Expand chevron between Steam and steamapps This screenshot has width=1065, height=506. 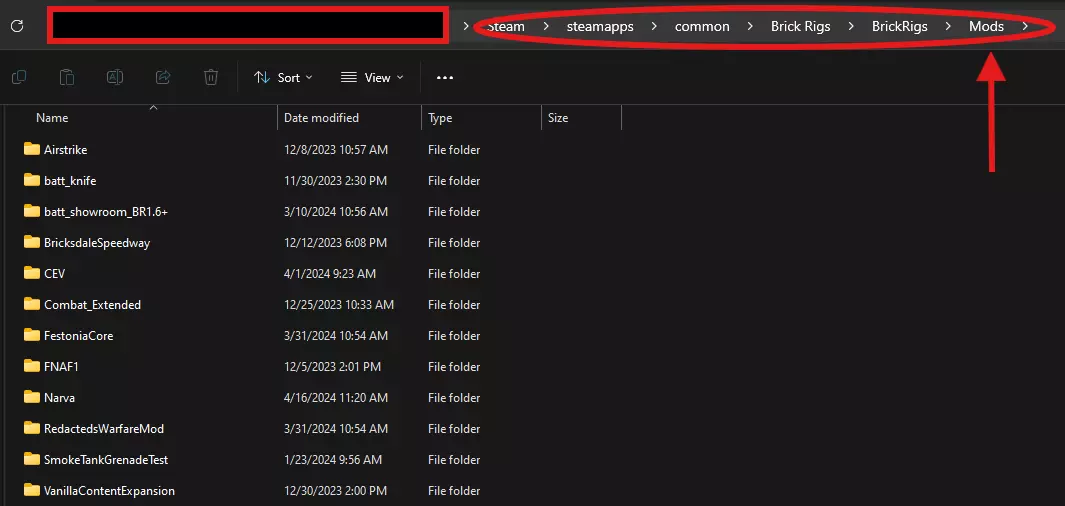click(546, 26)
